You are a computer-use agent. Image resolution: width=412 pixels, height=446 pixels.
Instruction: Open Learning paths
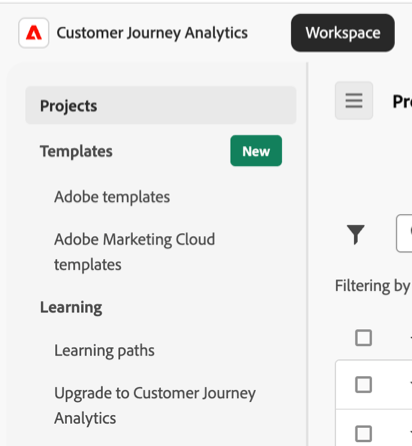pos(104,350)
